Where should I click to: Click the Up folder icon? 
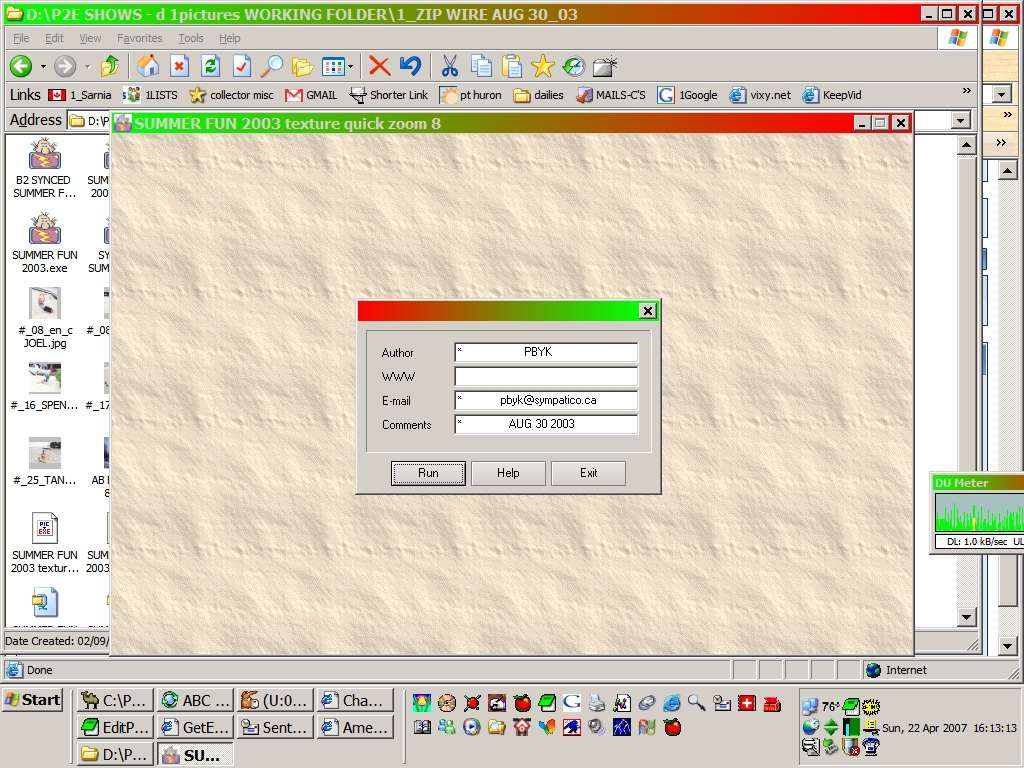(110, 66)
